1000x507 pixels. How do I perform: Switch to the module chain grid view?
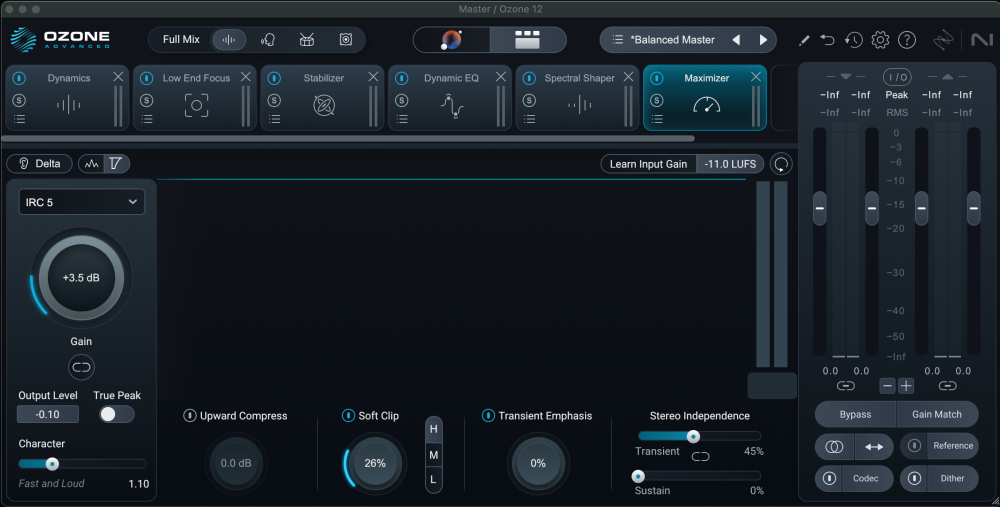point(527,40)
